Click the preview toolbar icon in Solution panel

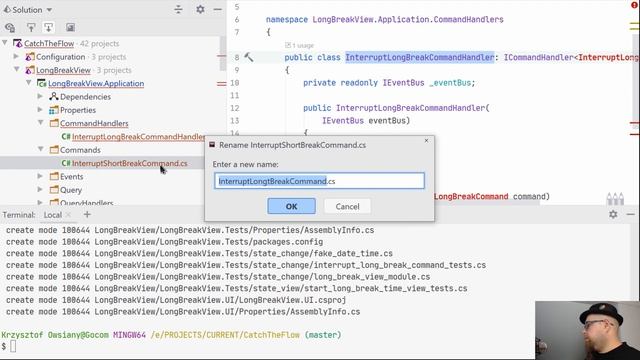coord(70,27)
